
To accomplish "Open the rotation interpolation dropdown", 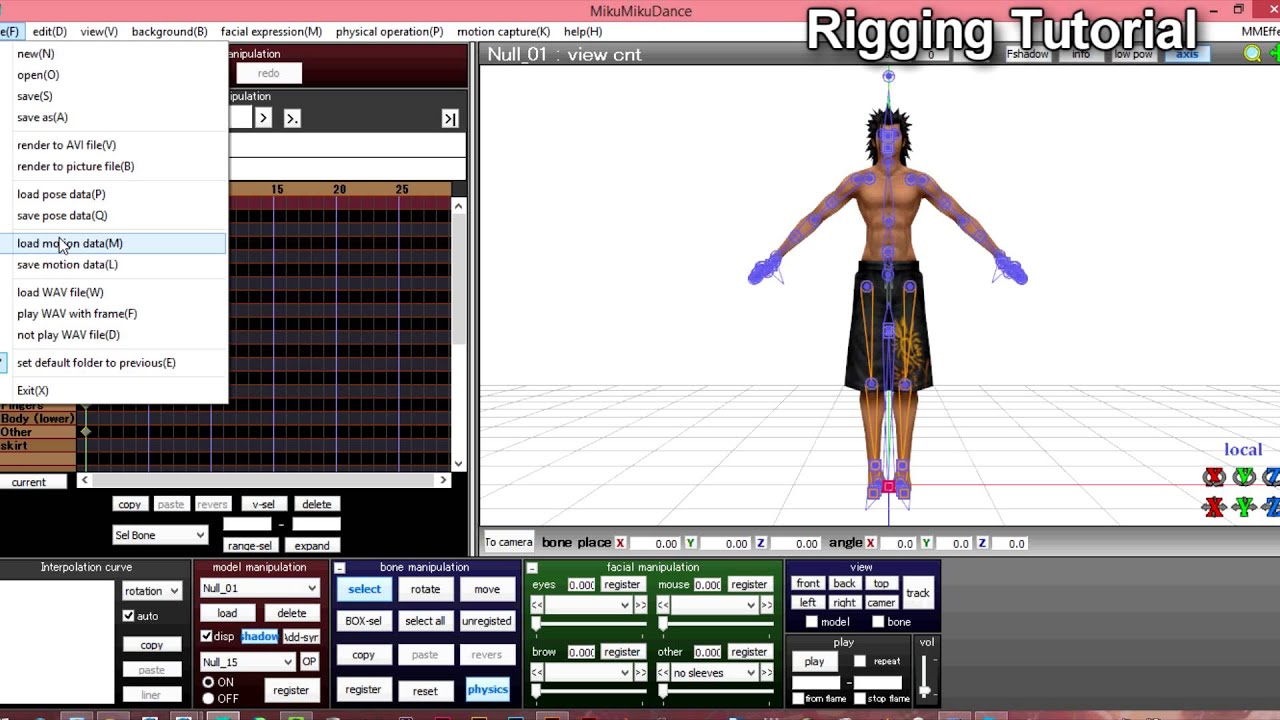I will tap(152, 591).
